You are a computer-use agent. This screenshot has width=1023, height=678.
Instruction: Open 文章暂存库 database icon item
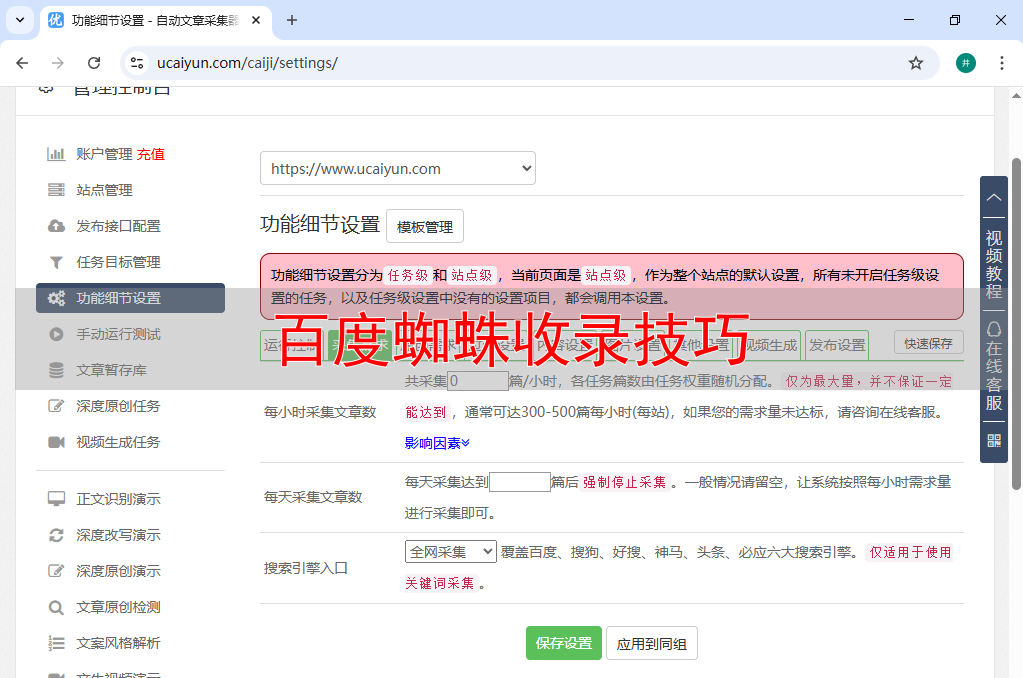pos(56,370)
